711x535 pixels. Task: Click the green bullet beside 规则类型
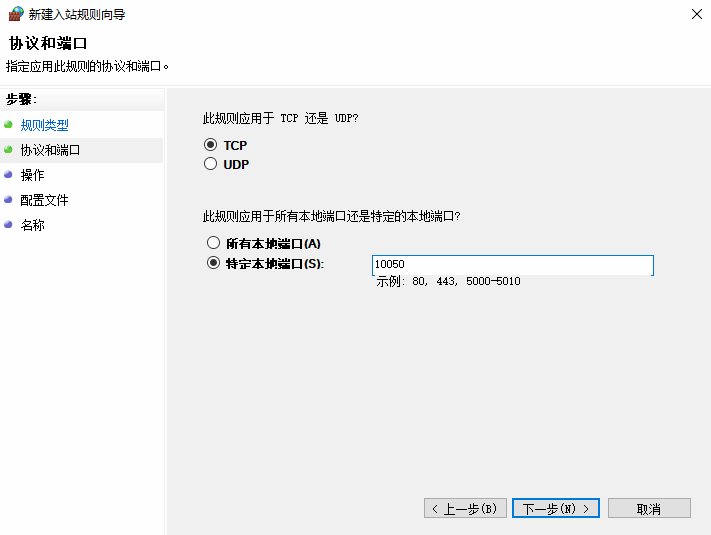click(x=8, y=124)
